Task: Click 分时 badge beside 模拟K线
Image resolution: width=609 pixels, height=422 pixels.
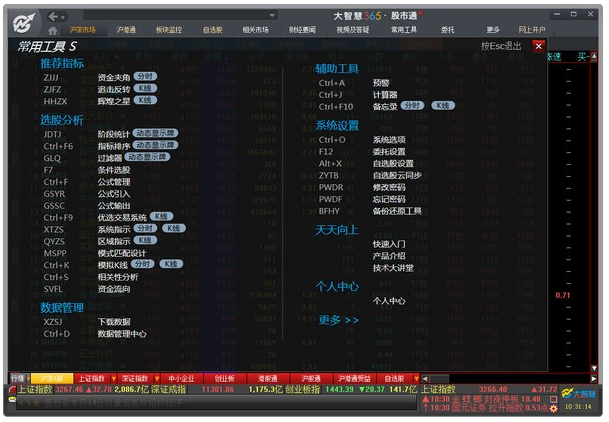Action: (x=143, y=264)
